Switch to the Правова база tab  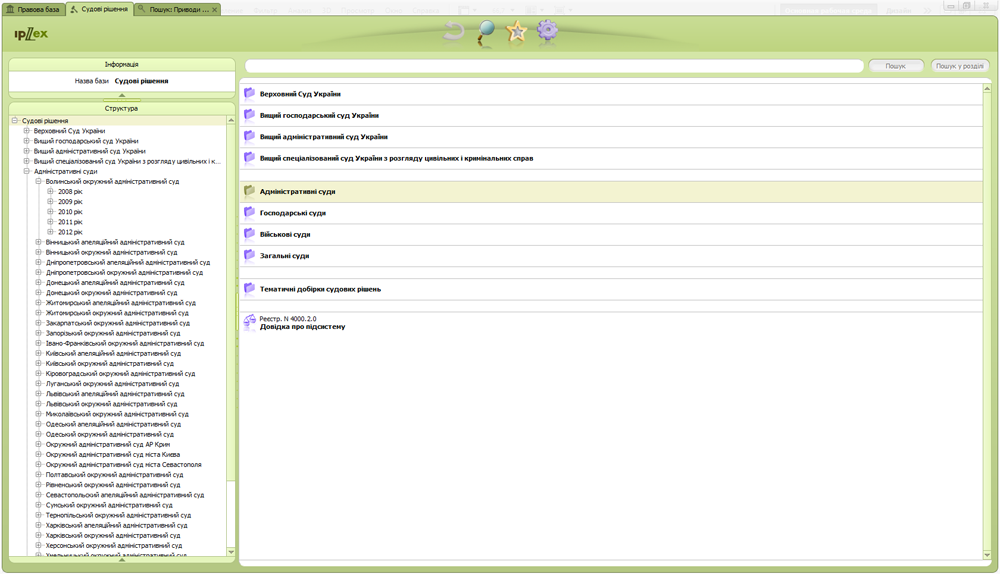33,10
